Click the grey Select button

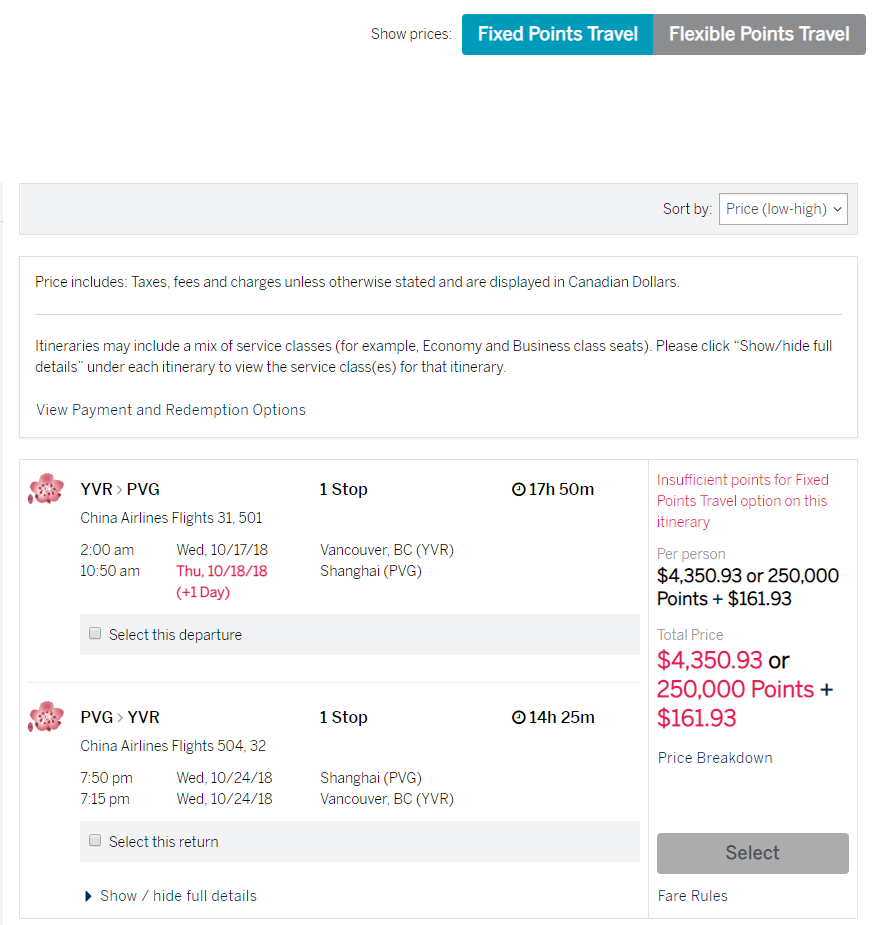pos(753,853)
